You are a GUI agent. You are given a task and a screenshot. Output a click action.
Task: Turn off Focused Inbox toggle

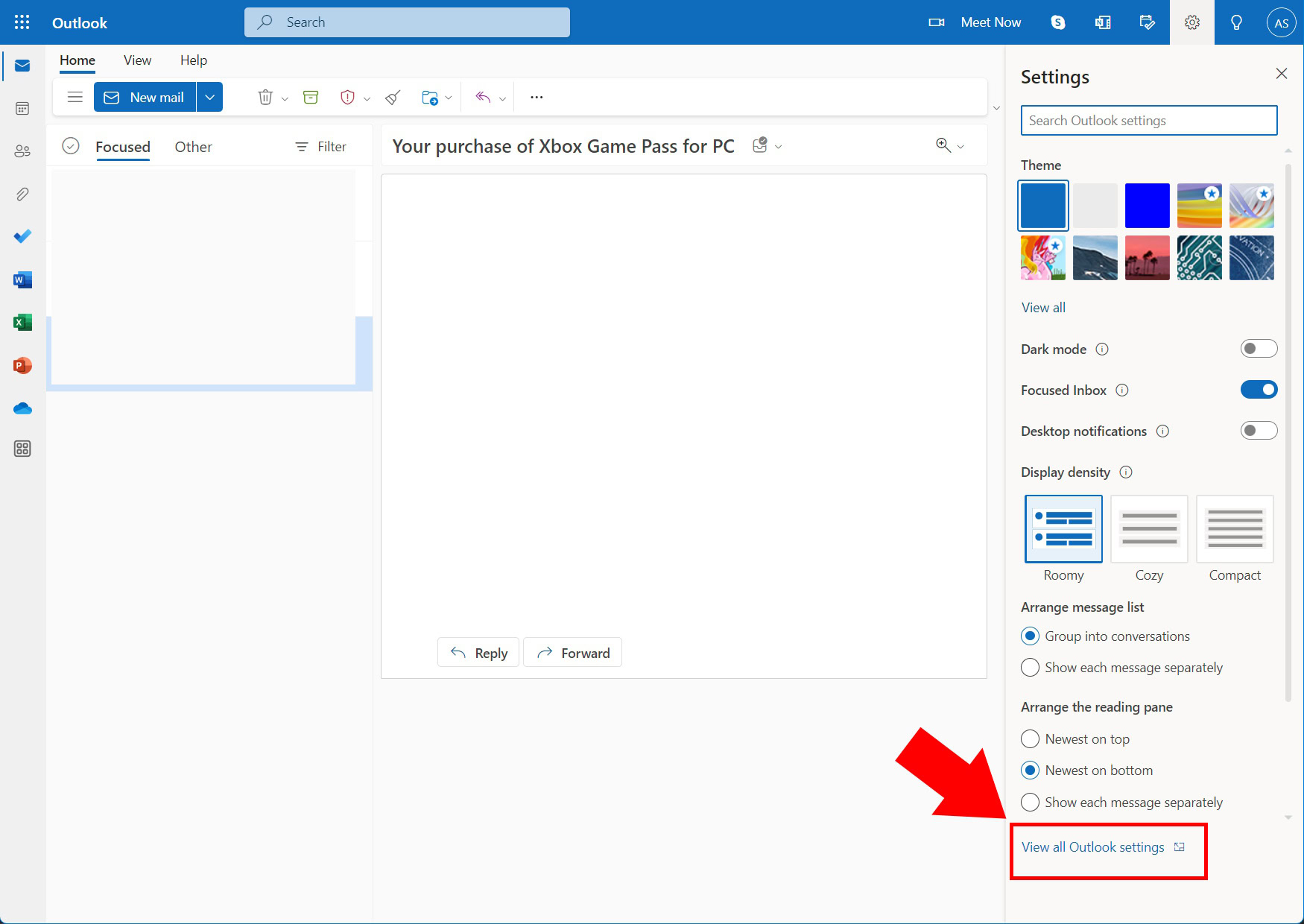(1258, 390)
